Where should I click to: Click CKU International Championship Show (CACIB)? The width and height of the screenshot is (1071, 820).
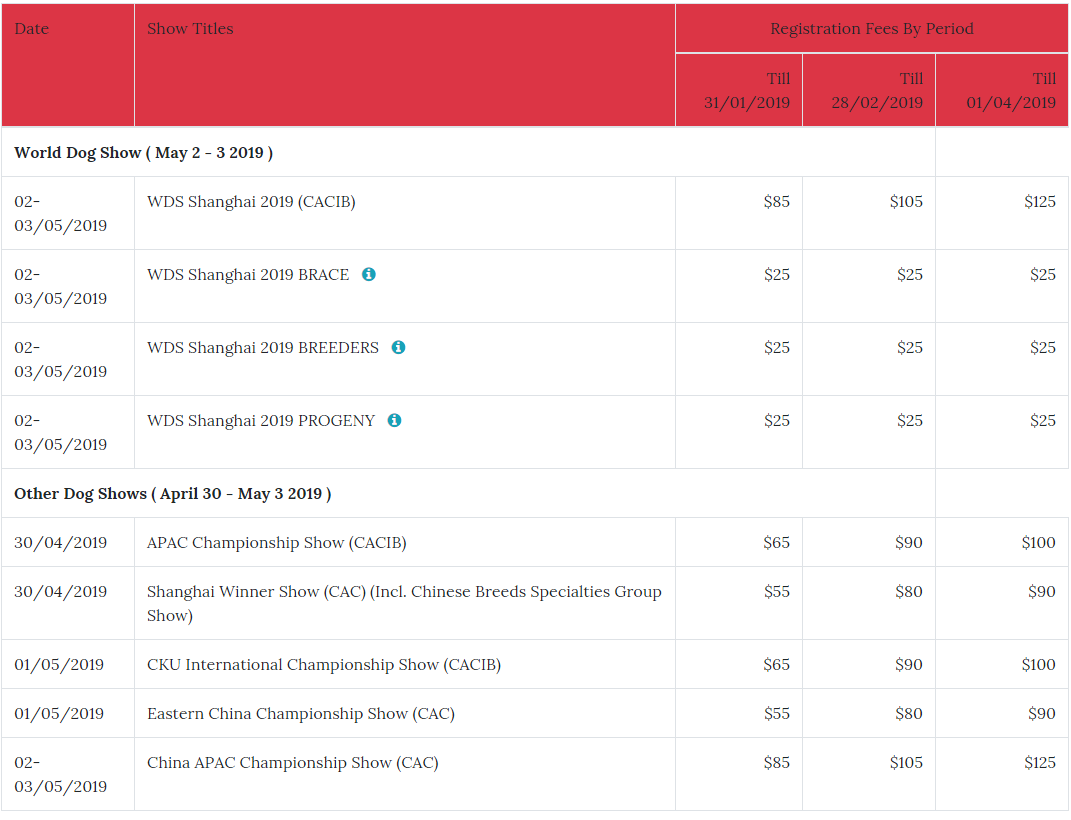323,665
